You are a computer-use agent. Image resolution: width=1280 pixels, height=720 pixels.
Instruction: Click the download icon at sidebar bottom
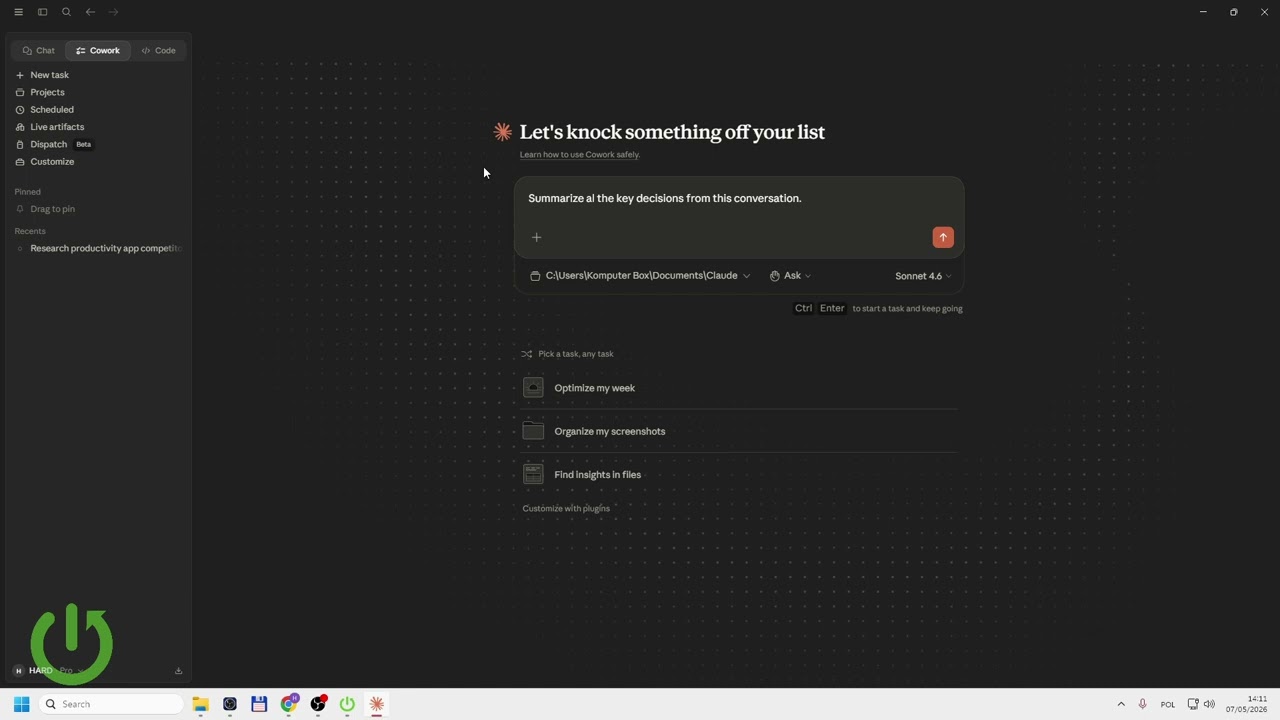178,671
